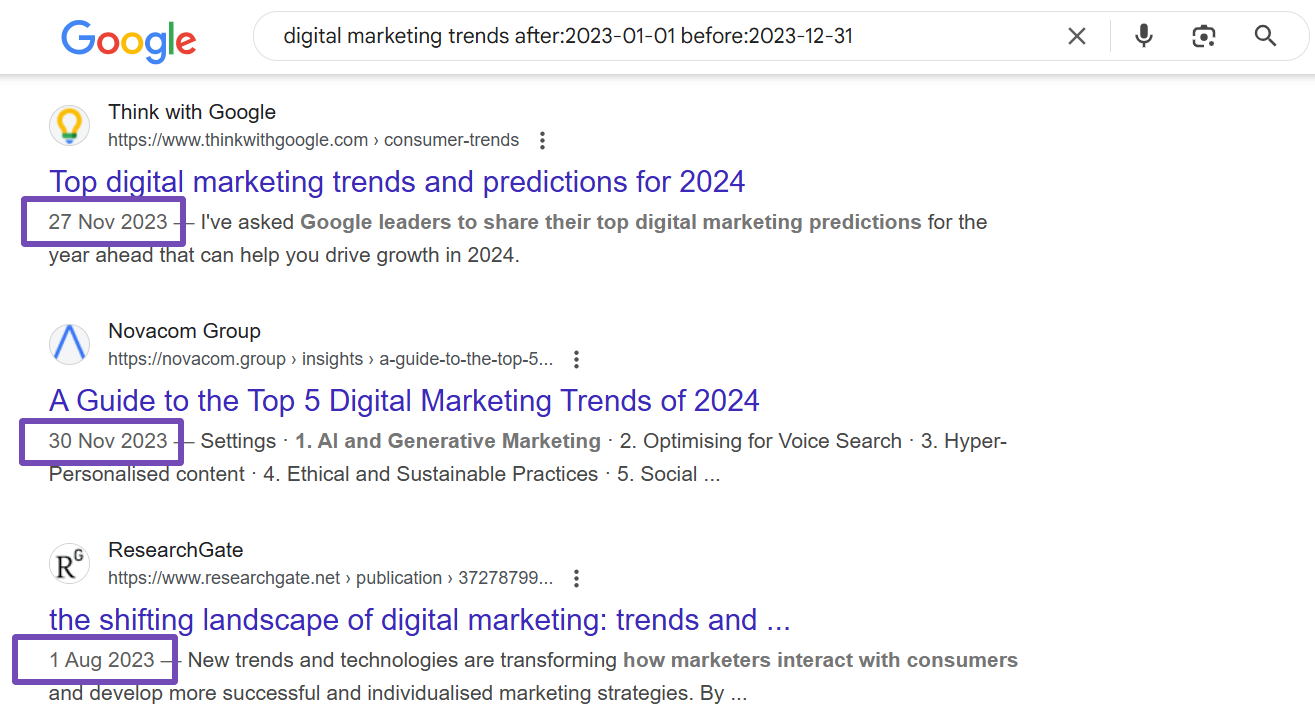Image resolution: width=1315 pixels, height=726 pixels.
Task: Click the Novacom Group site name
Action: (184, 331)
